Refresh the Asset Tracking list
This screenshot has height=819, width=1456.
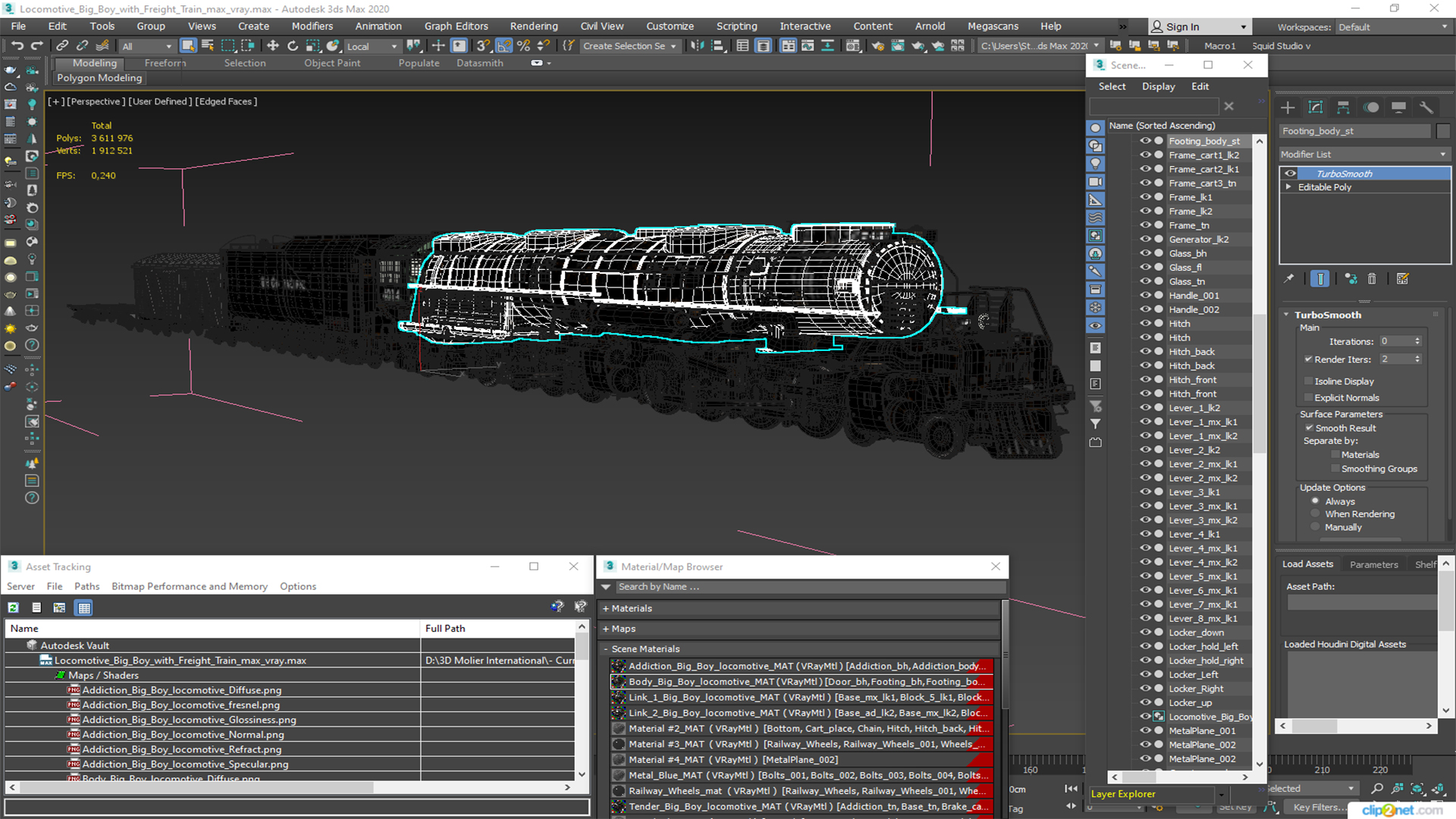pos(14,607)
